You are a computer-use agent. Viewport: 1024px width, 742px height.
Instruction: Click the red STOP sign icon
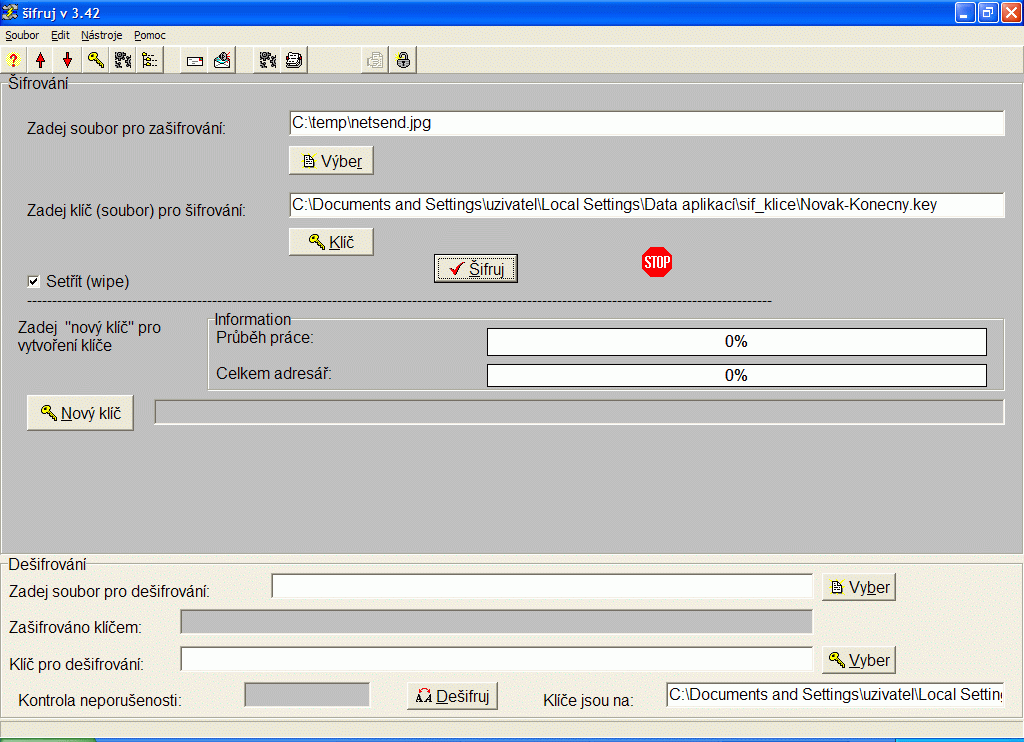pyautogui.click(x=656, y=262)
